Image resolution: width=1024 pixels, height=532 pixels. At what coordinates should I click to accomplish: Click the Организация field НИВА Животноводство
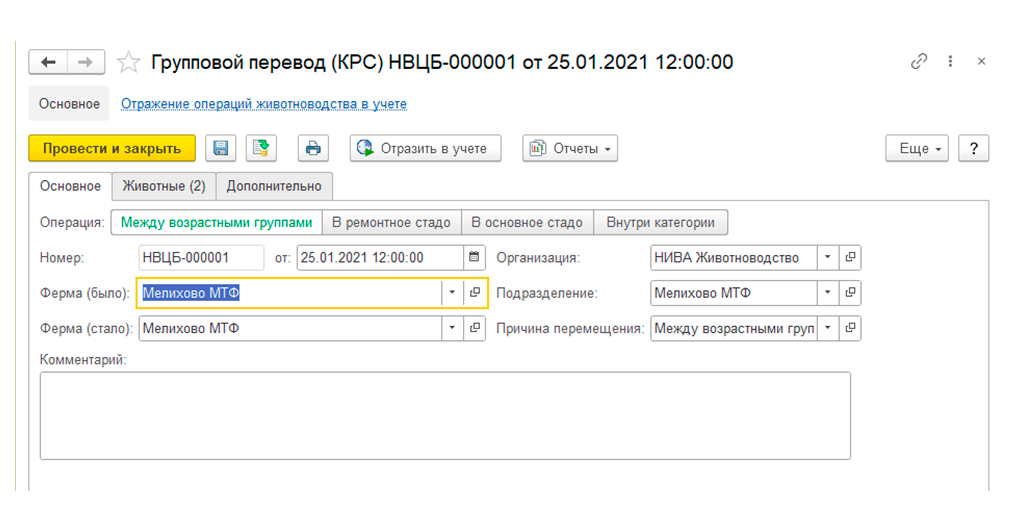pos(734,257)
